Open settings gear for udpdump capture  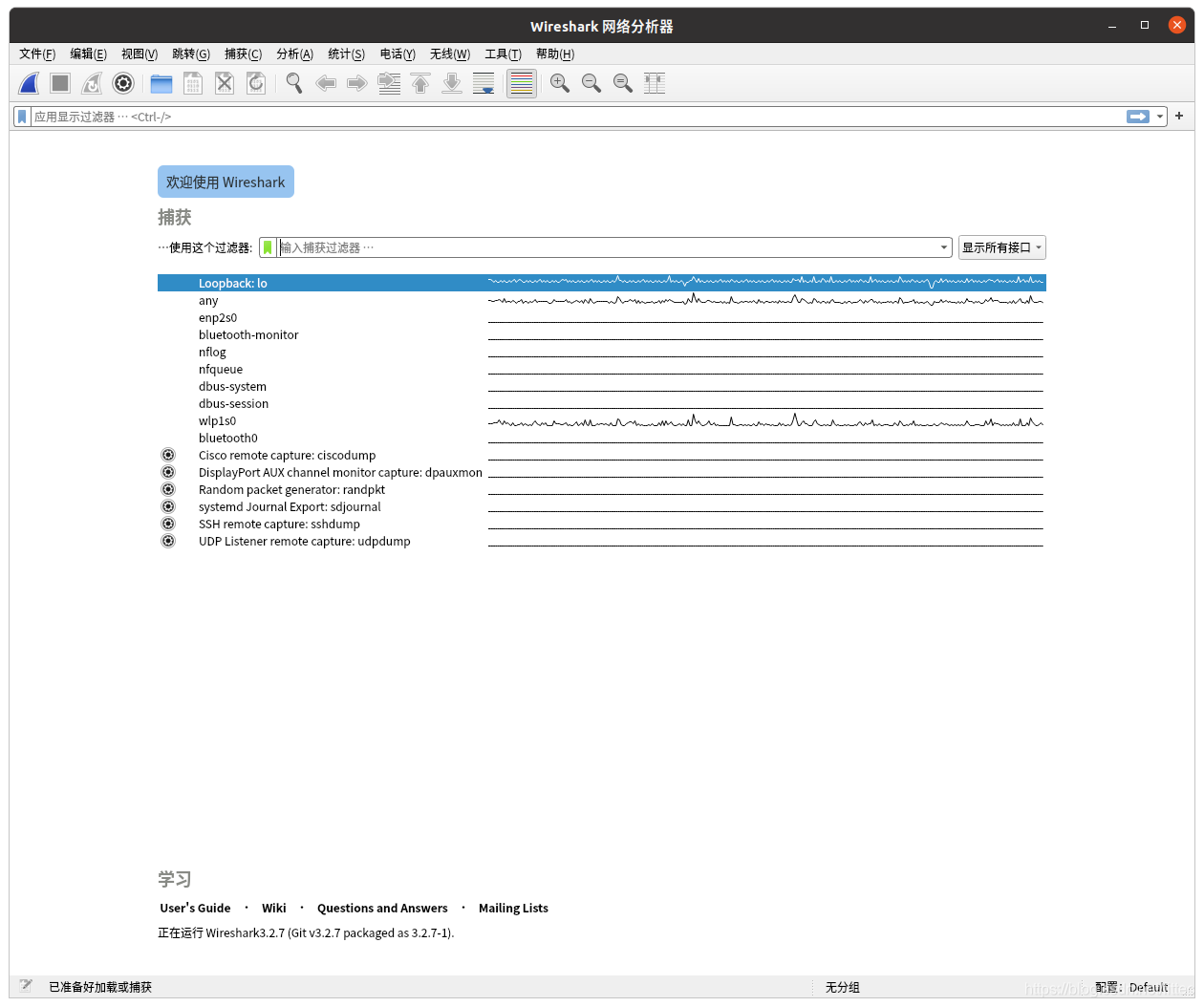tap(168, 541)
